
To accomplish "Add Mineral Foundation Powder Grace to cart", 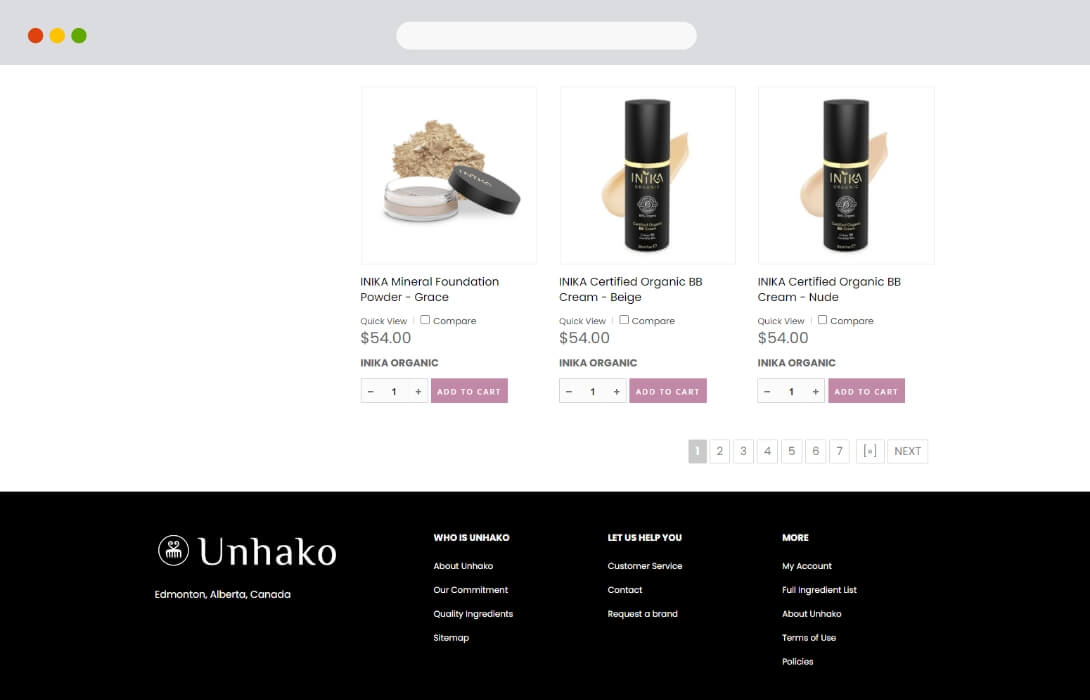I will [x=469, y=391].
